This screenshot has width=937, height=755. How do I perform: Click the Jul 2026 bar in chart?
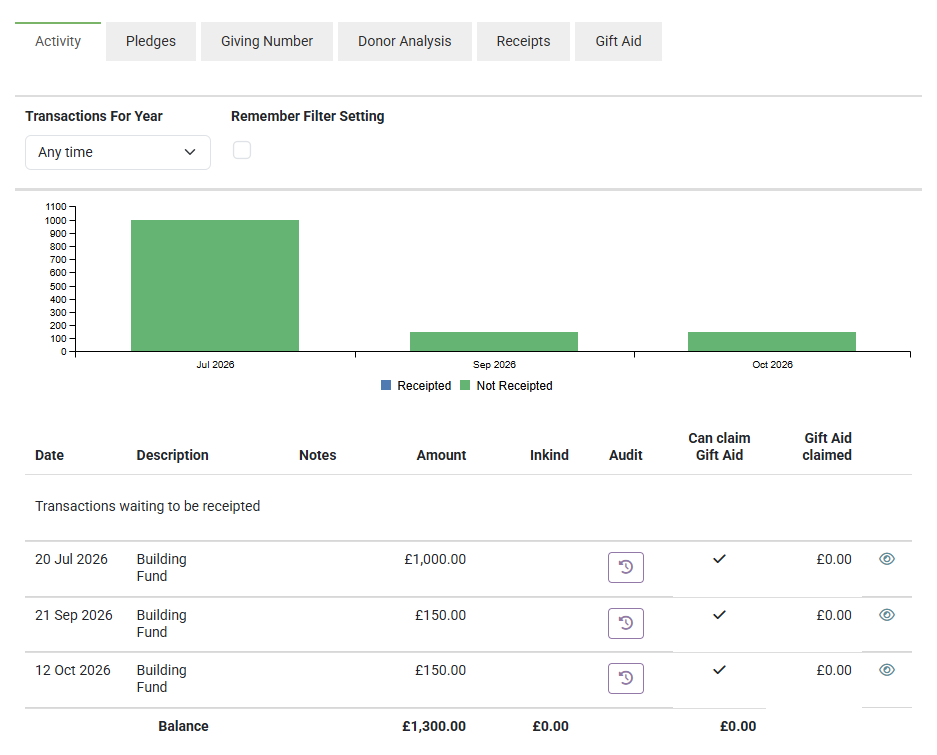[215, 286]
